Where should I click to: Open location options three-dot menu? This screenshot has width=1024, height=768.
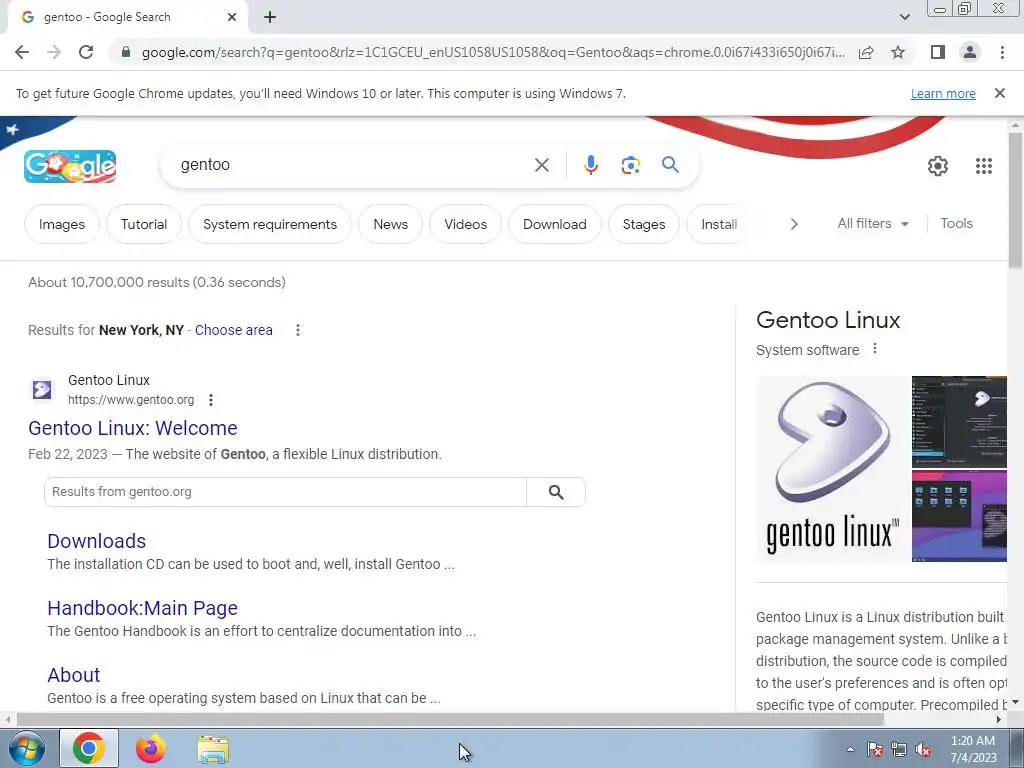point(298,330)
